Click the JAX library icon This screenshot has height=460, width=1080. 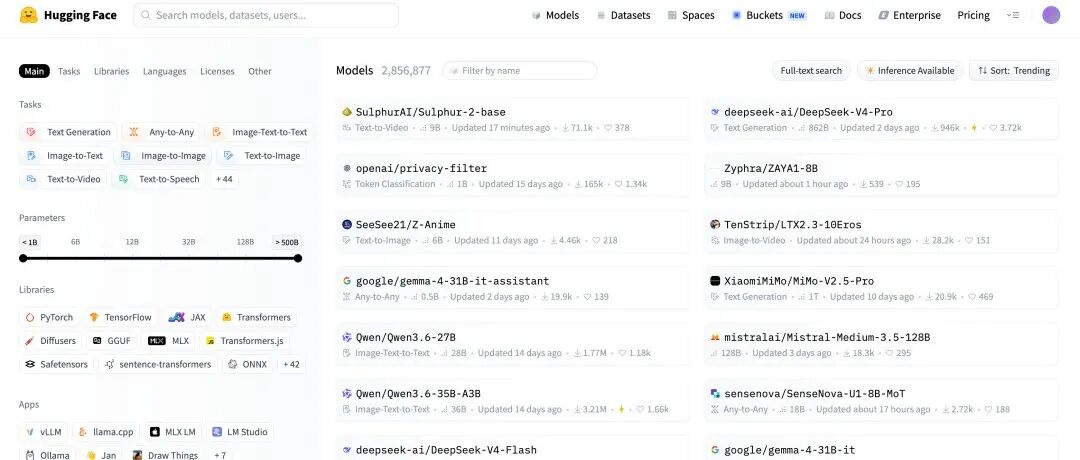point(176,317)
